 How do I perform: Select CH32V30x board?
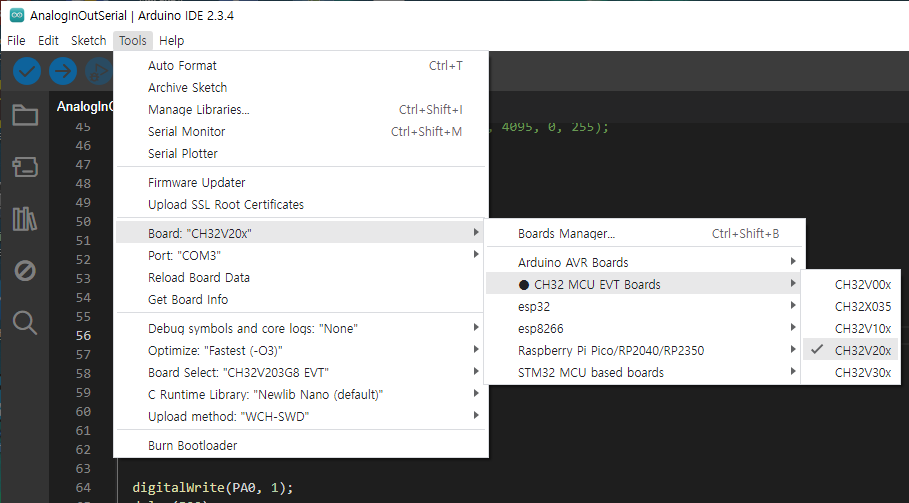[x=850, y=373]
